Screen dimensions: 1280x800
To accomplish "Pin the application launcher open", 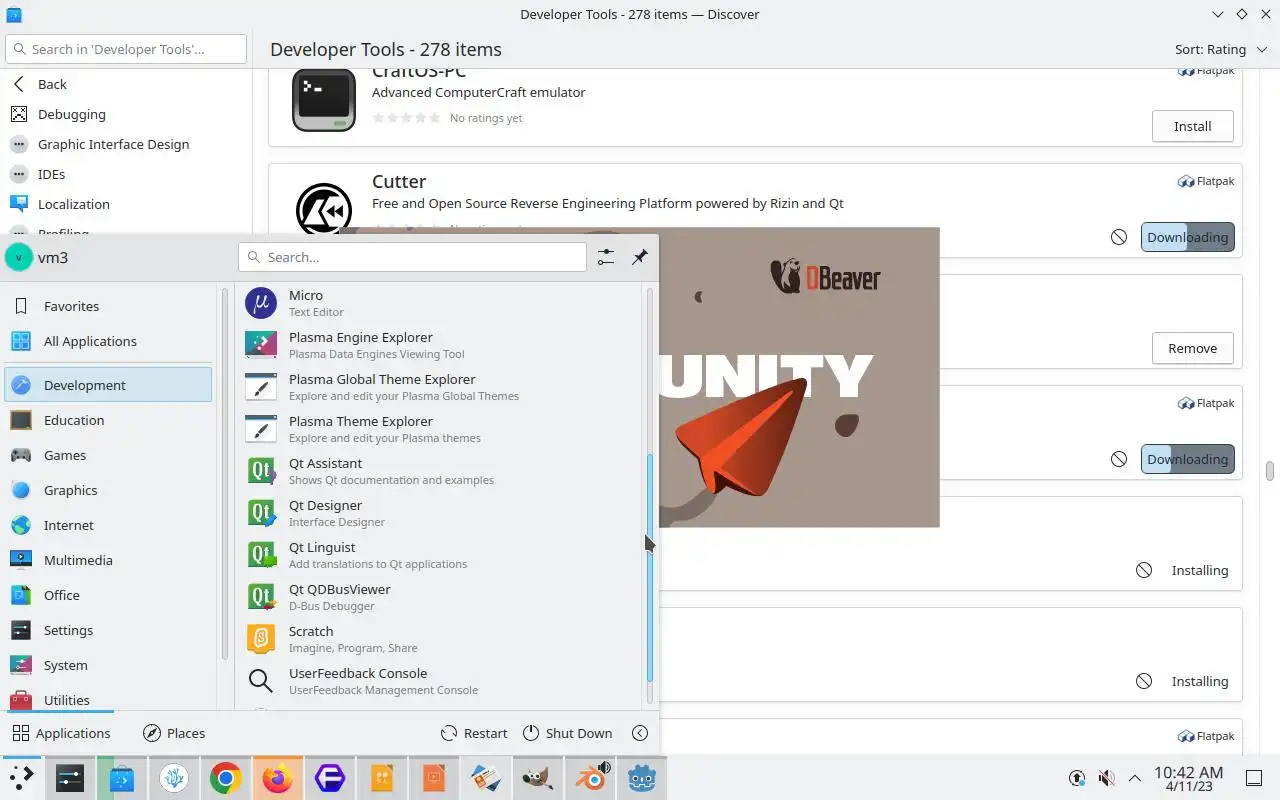I will pos(640,257).
